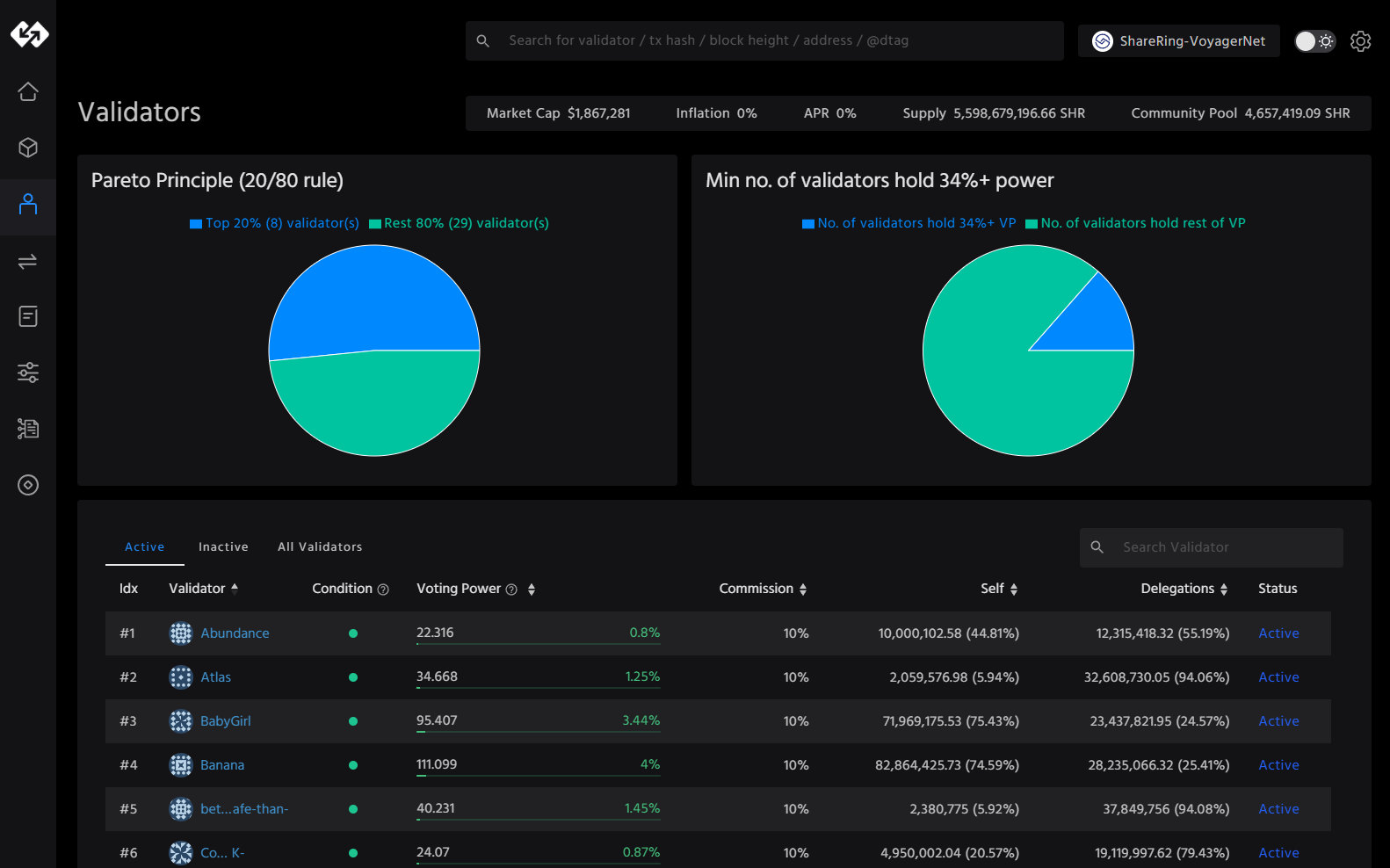Open the ShareRing-VoyagerNet network selector
This screenshot has height=868, width=1390.
click(x=1178, y=41)
